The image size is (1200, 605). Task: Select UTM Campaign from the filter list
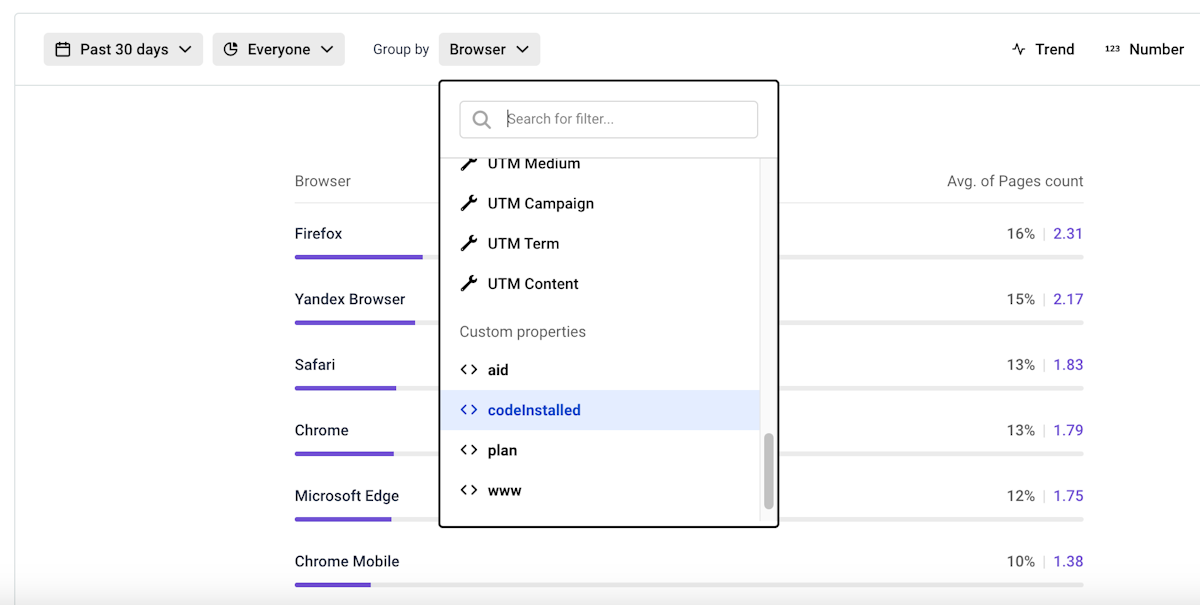pos(600,203)
